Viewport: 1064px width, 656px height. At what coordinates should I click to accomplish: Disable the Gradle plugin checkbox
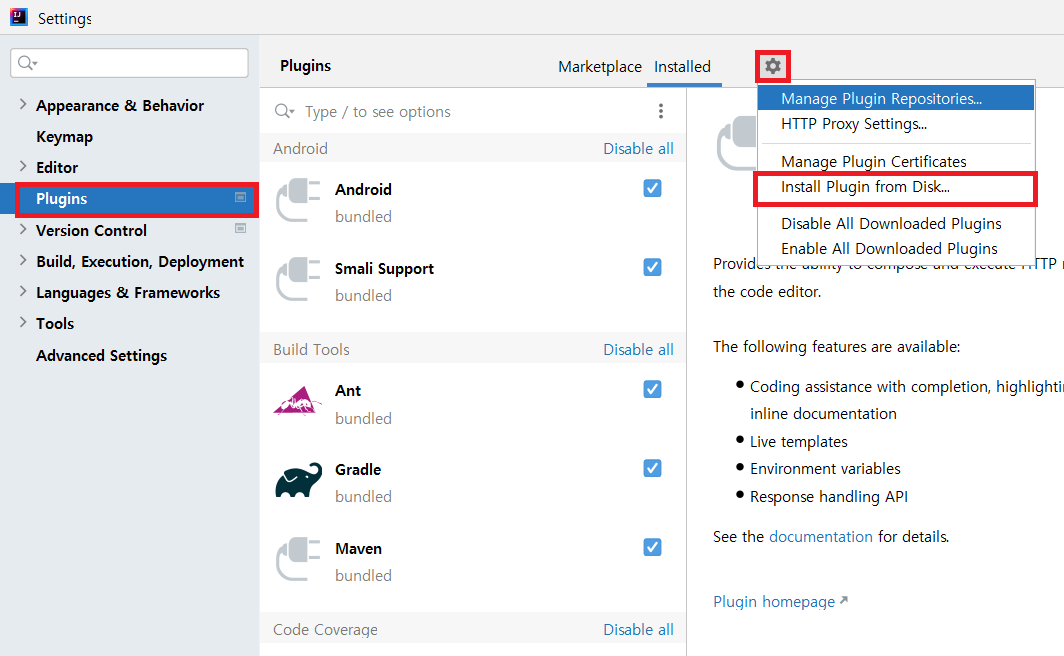(x=652, y=468)
